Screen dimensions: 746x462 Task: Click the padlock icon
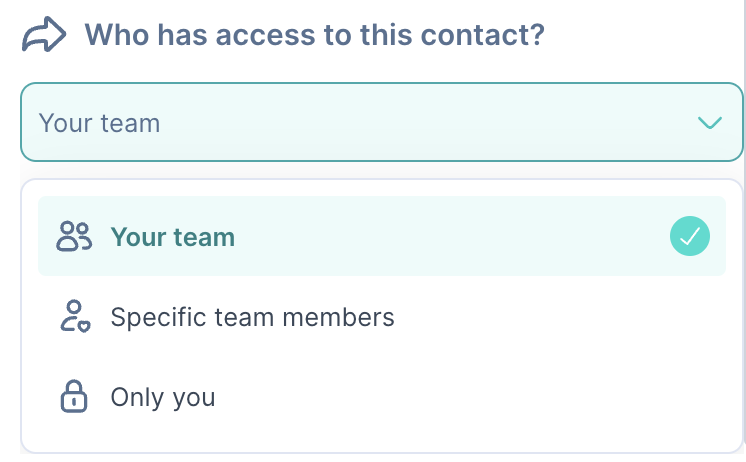click(74, 396)
